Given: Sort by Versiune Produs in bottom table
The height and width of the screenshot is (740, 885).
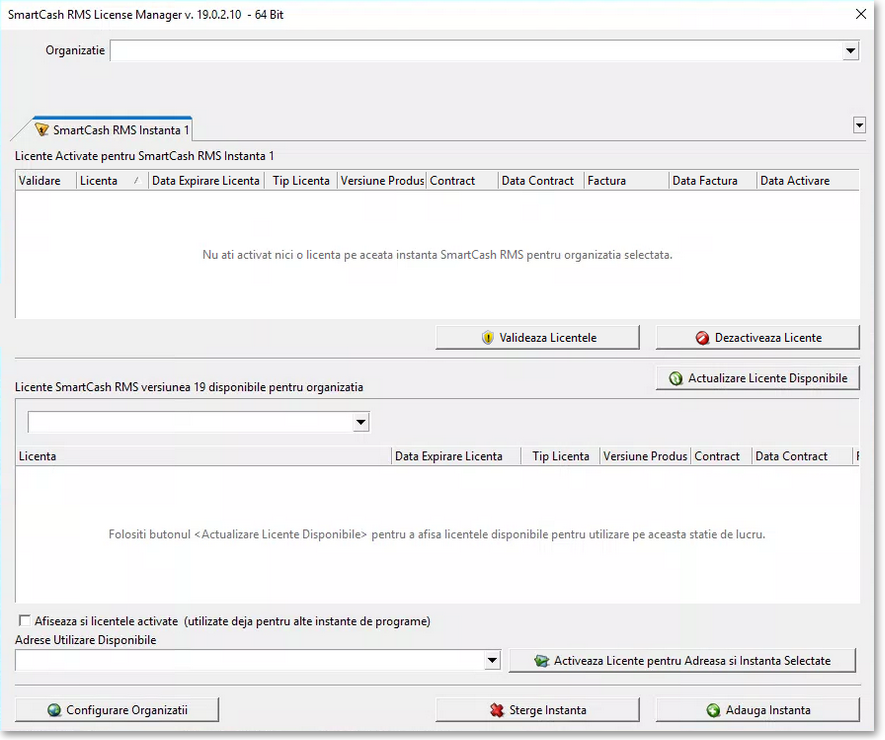Looking at the screenshot, I should point(645,456).
